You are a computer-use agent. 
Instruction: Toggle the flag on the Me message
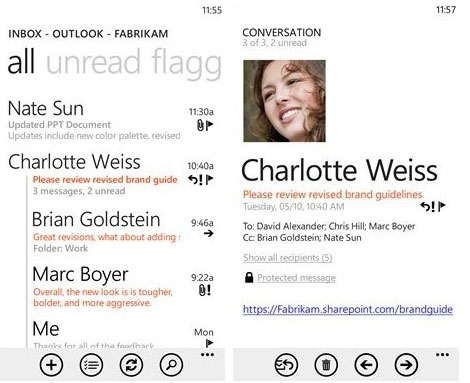click(x=209, y=343)
